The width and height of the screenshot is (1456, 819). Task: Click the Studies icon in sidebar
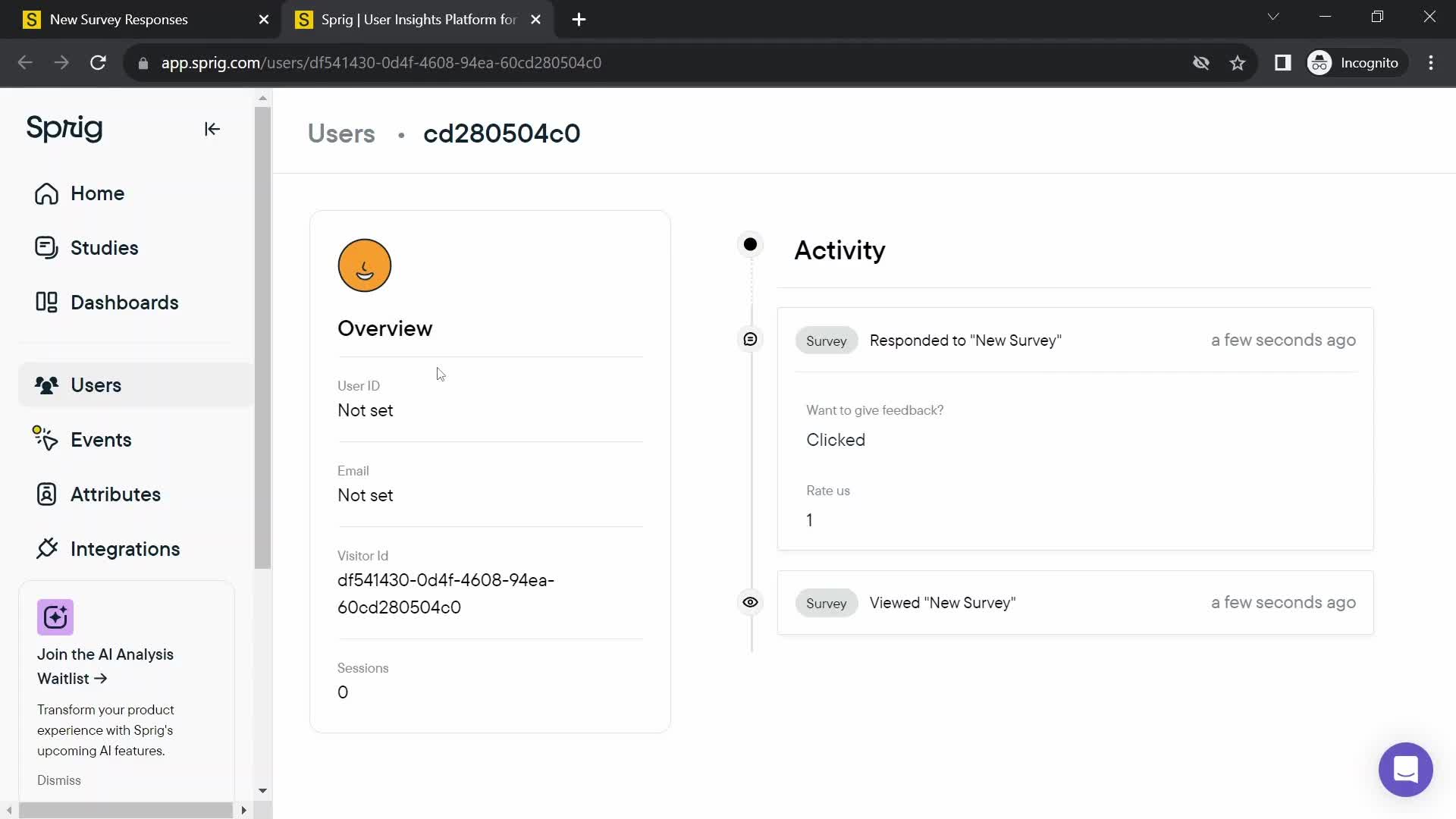pos(46,248)
